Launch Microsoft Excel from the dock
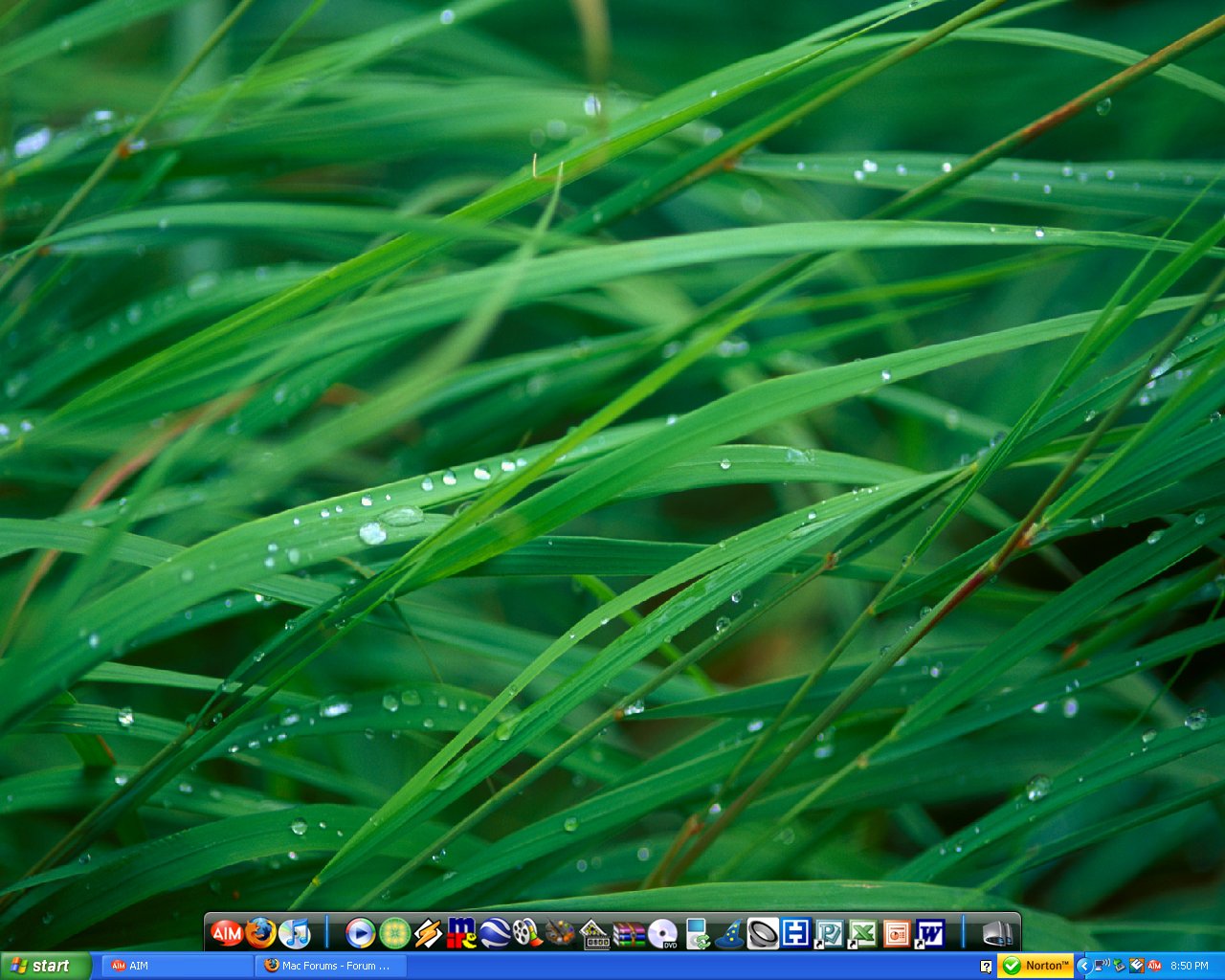This screenshot has width=1225, height=980. (862, 932)
